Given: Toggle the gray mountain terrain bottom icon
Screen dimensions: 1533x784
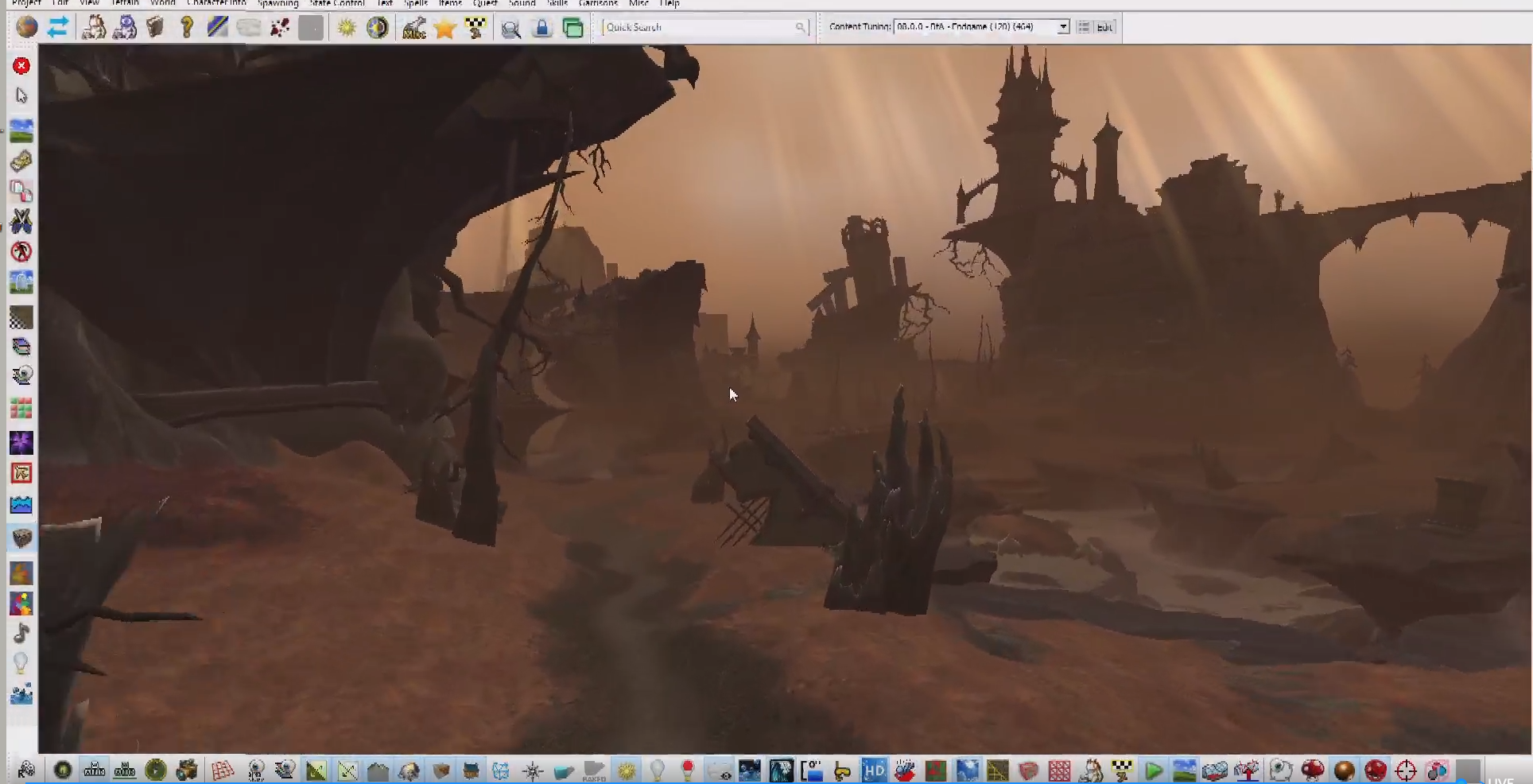Looking at the screenshot, I should coord(378,770).
